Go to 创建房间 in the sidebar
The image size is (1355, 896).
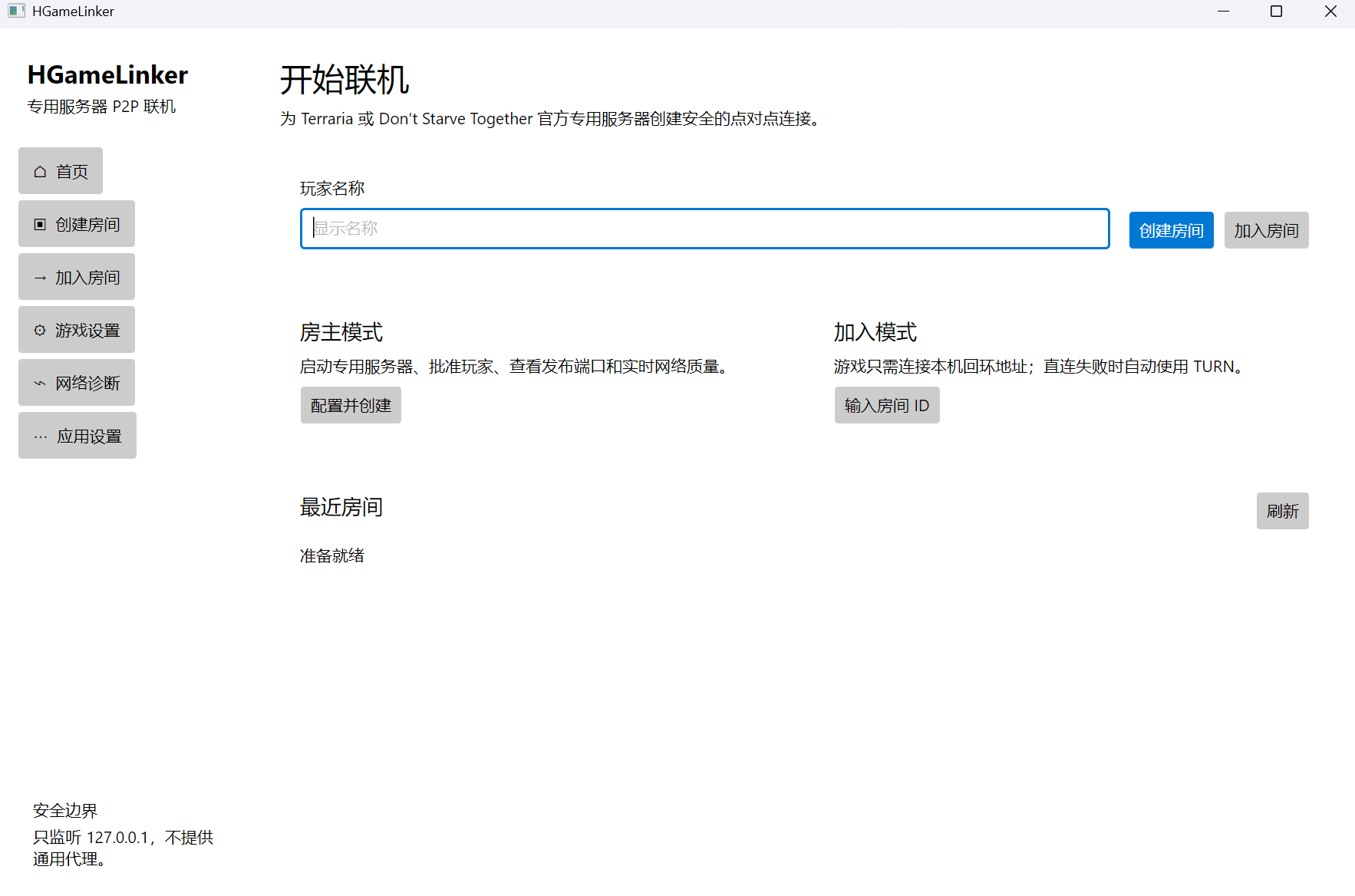click(77, 224)
